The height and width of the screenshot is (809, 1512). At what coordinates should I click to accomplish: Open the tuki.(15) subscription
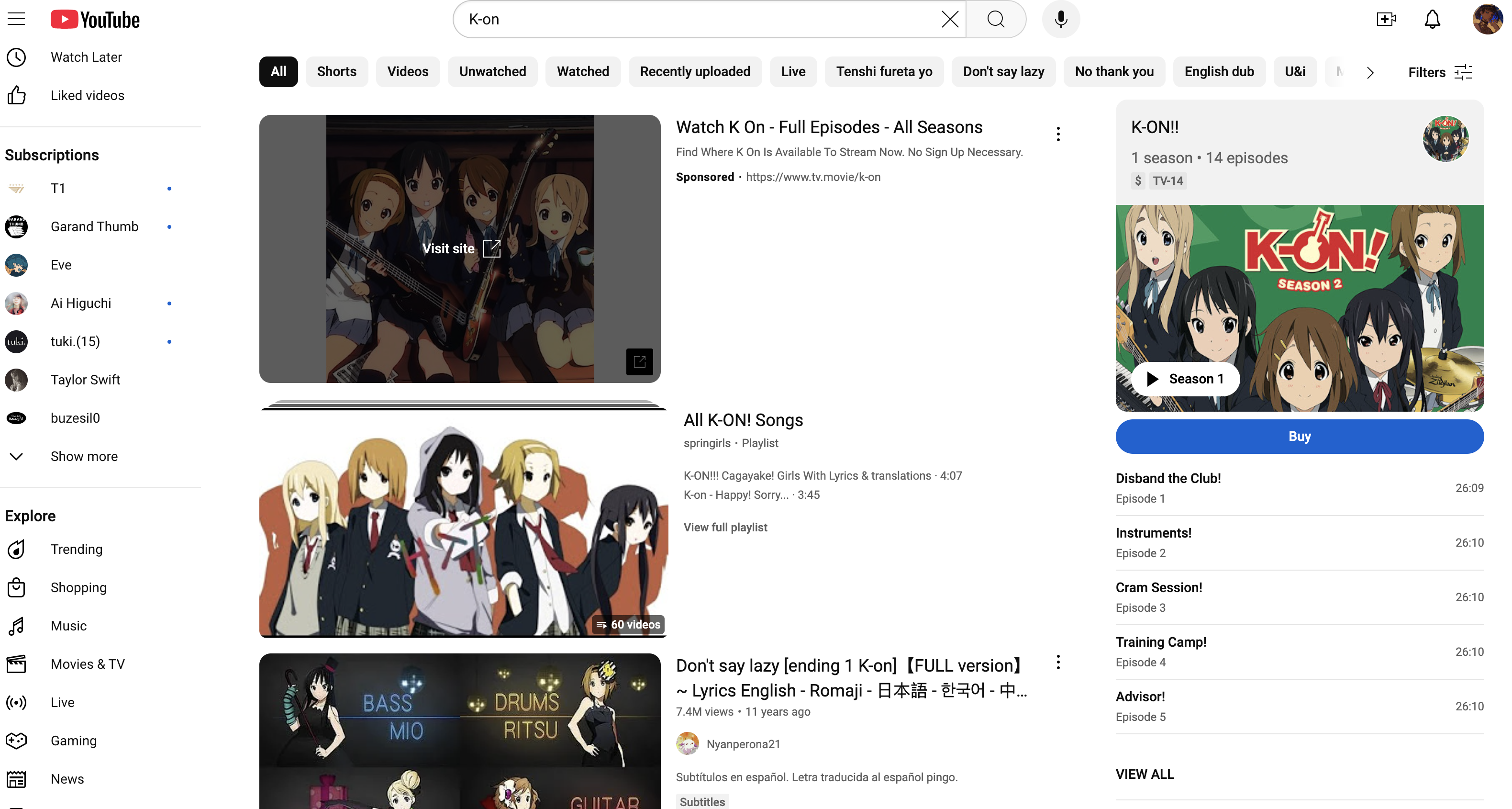pos(100,341)
